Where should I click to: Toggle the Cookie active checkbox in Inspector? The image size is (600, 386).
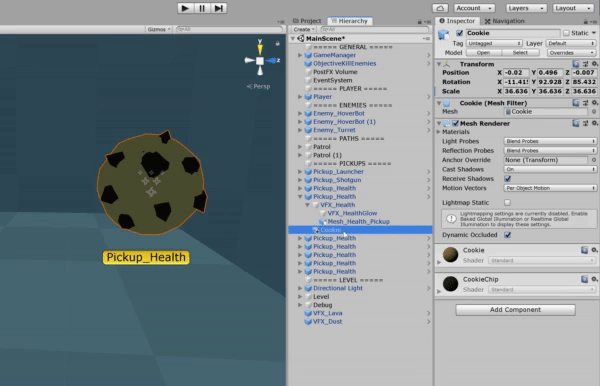pyautogui.click(x=460, y=33)
